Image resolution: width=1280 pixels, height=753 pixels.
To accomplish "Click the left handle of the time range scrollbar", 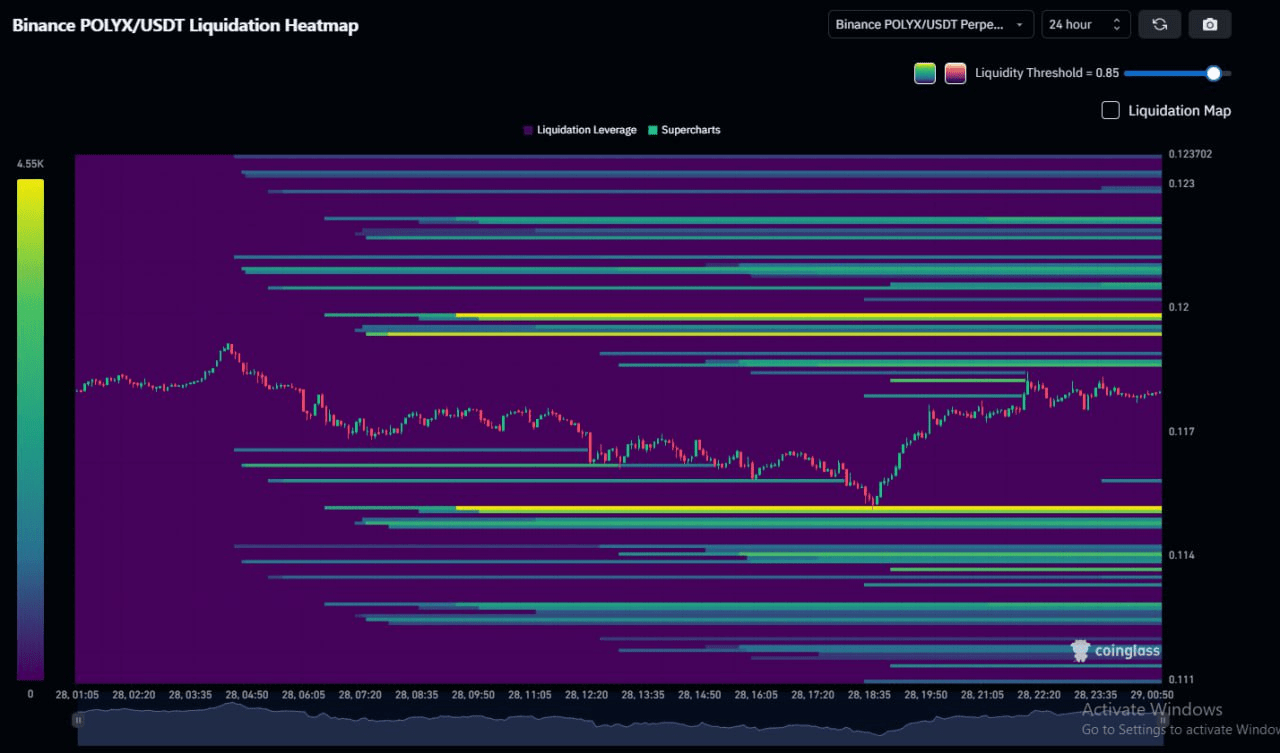I will tap(78, 719).
